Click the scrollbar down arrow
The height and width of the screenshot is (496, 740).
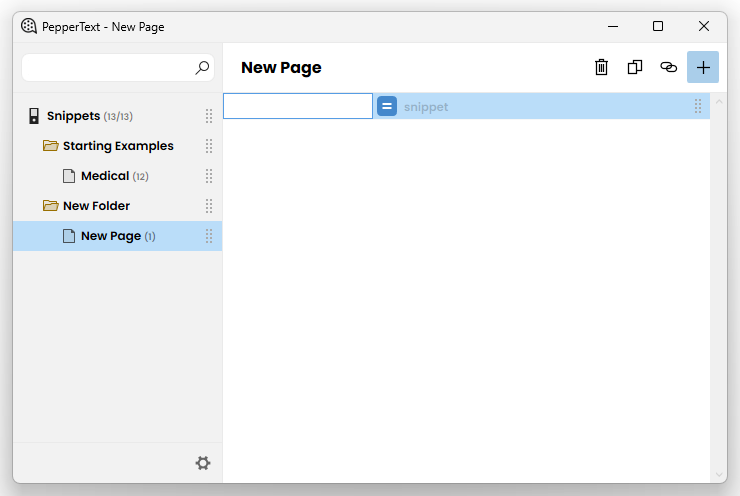(718, 474)
